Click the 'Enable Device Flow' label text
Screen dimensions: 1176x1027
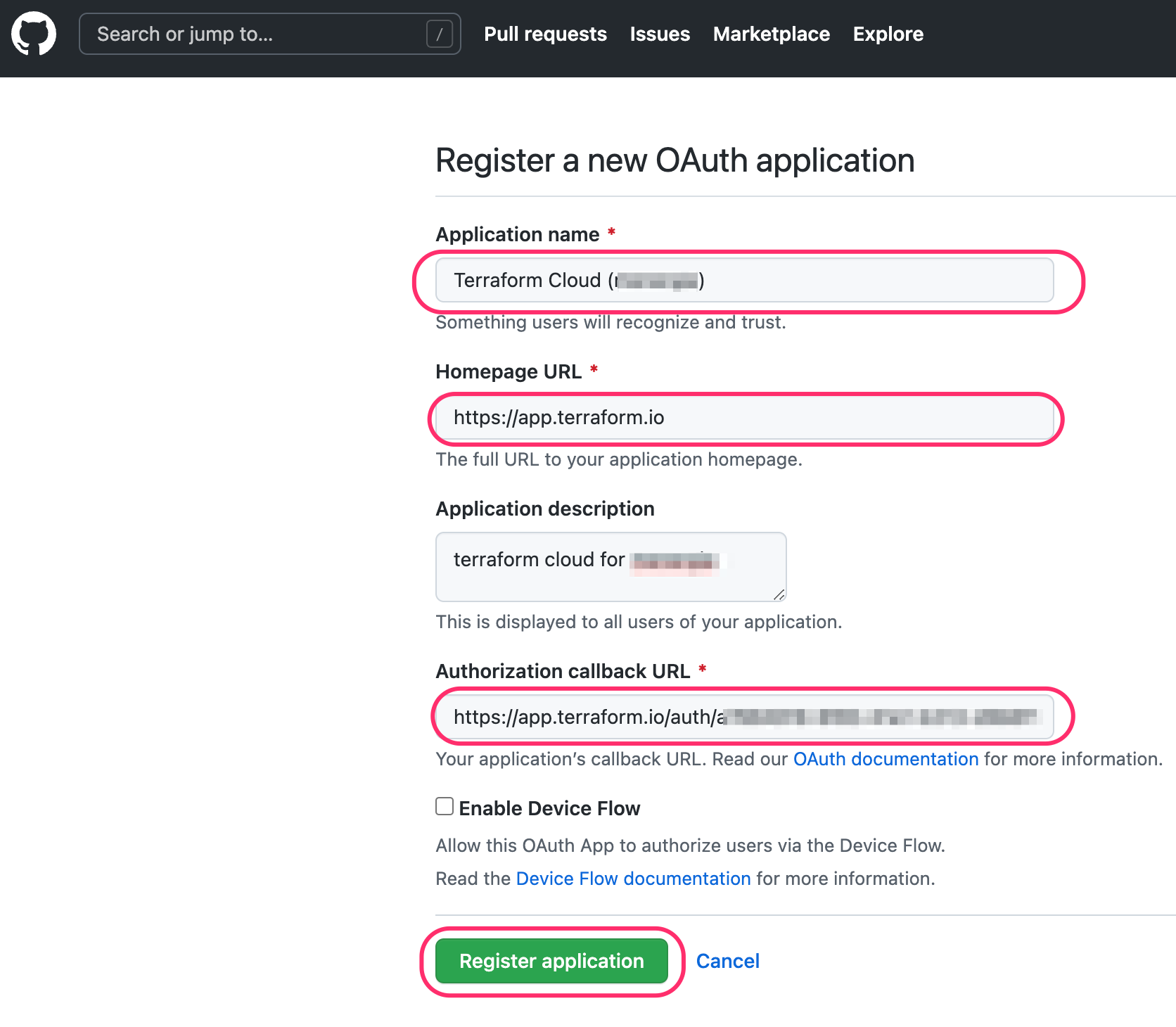pyautogui.click(x=549, y=808)
